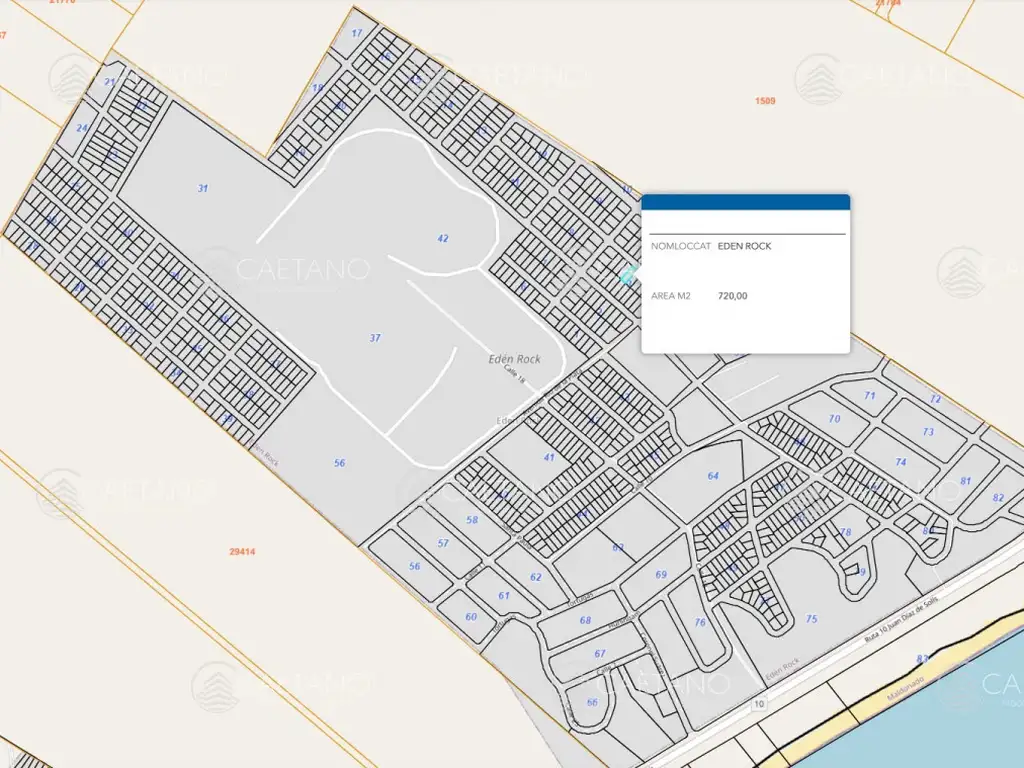This screenshot has width=1024, height=768.
Task: Click block 17 at the northern corner
Action: tap(357, 34)
